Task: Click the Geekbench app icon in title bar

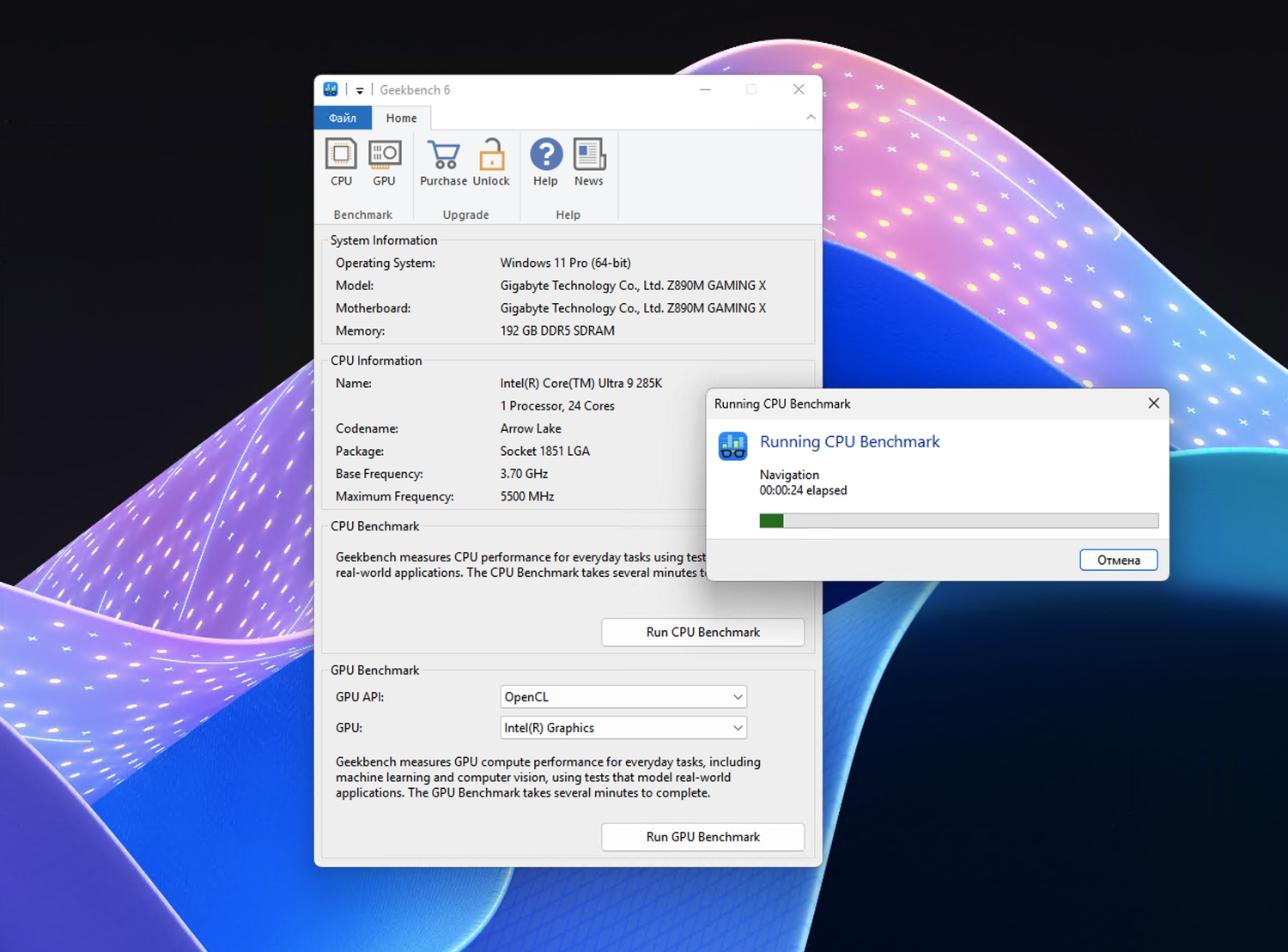Action: point(331,89)
